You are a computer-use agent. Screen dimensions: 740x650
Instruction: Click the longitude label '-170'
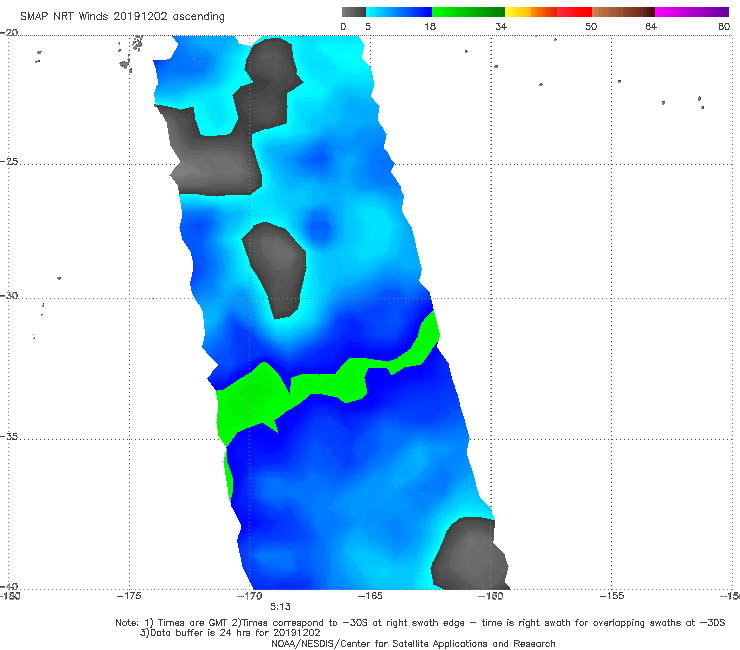coord(250,596)
